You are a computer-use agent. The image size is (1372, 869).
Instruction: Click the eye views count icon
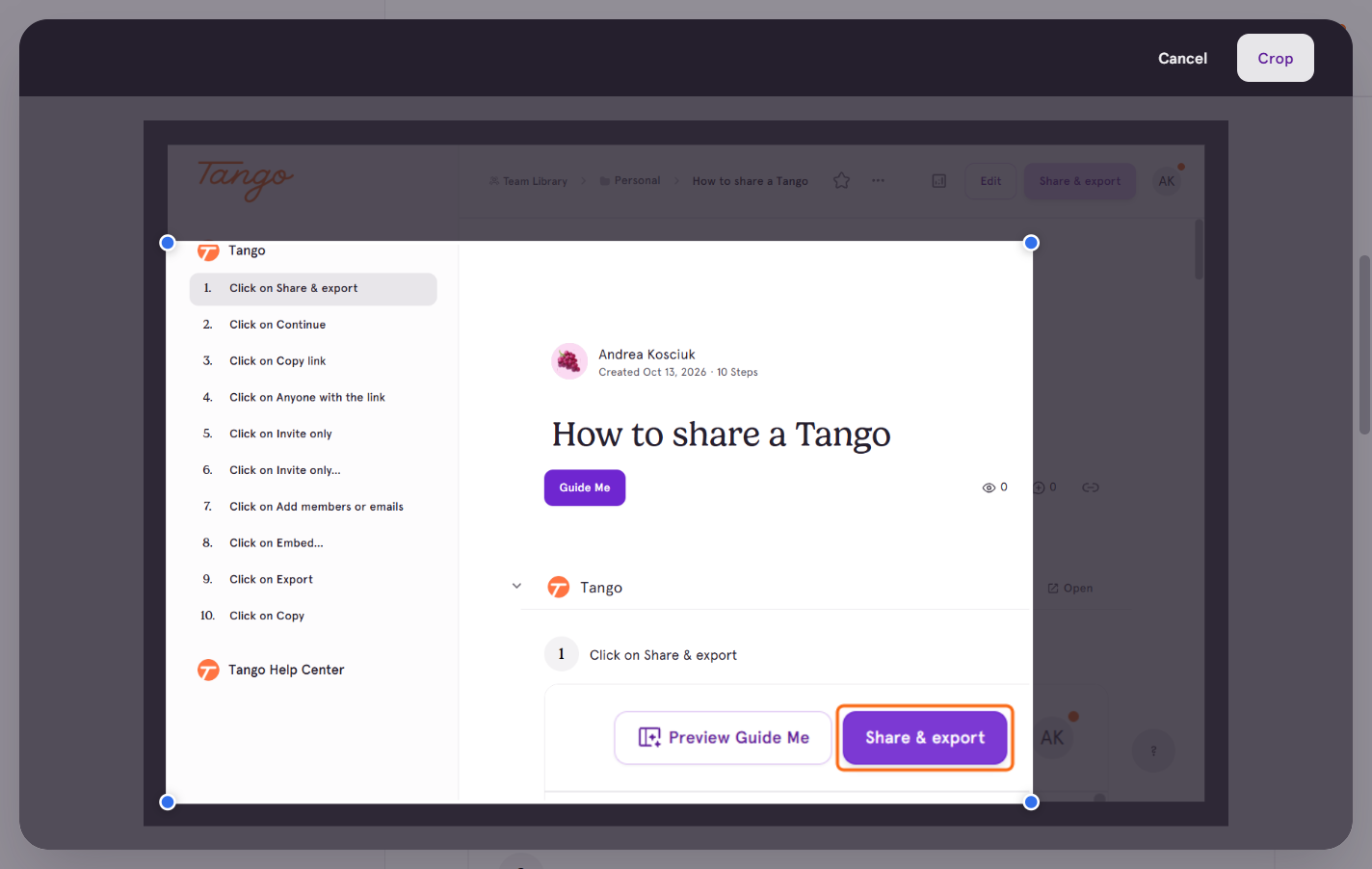(x=989, y=487)
